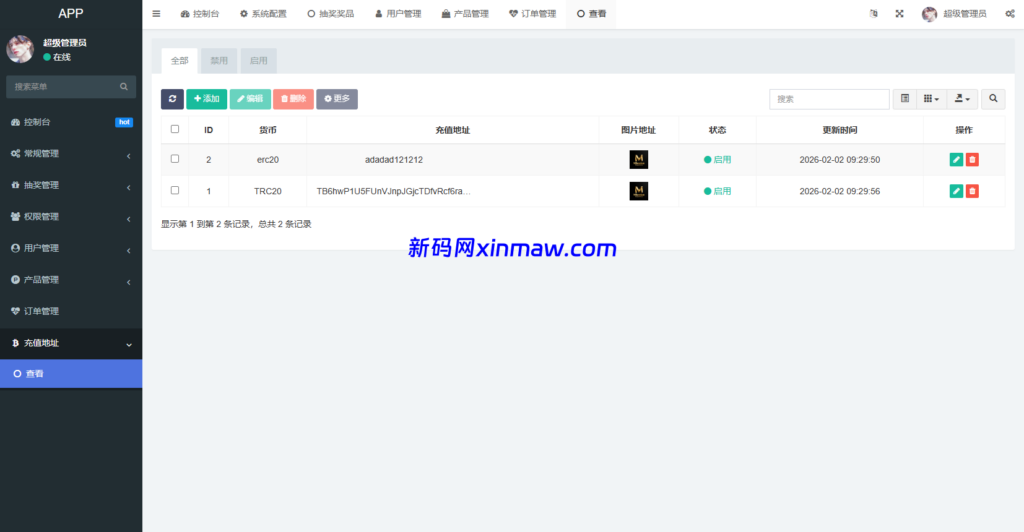Switch to the 禁用 filter tab
This screenshot has width=1024, height=532.
[x=219, y=61]
